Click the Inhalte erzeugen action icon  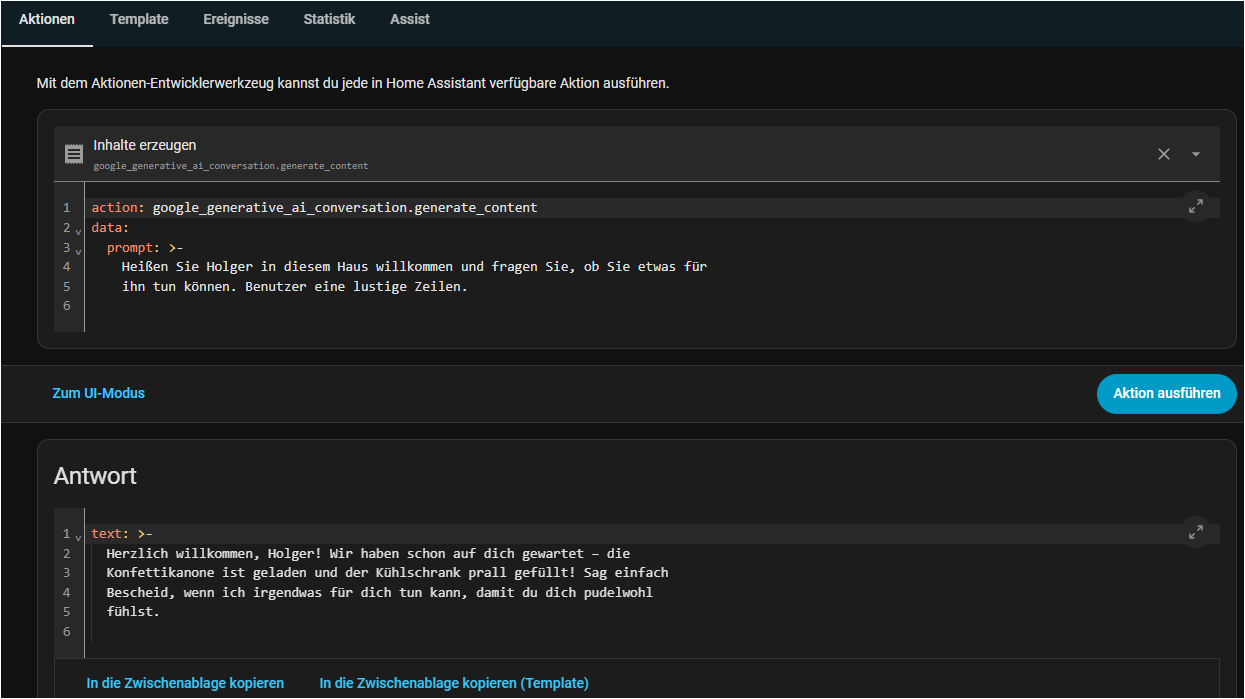(x=73, y=154)
